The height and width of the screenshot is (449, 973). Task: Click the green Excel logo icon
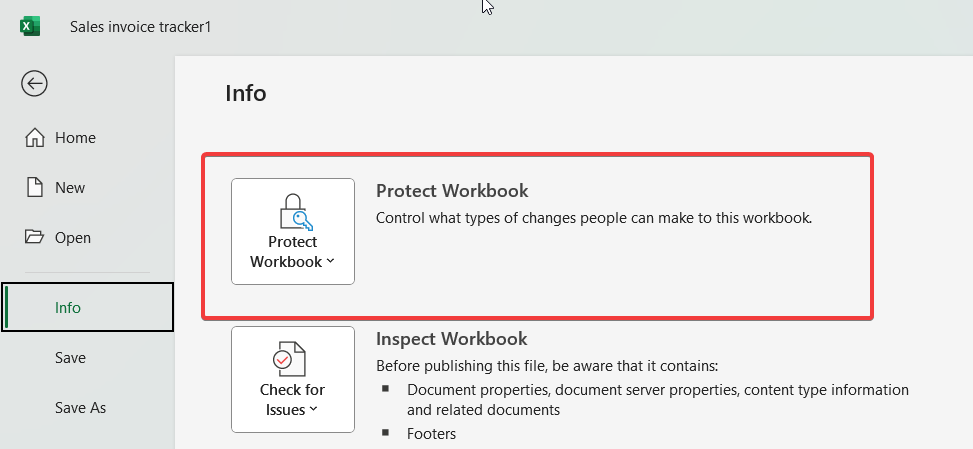[x=30, y=27]
